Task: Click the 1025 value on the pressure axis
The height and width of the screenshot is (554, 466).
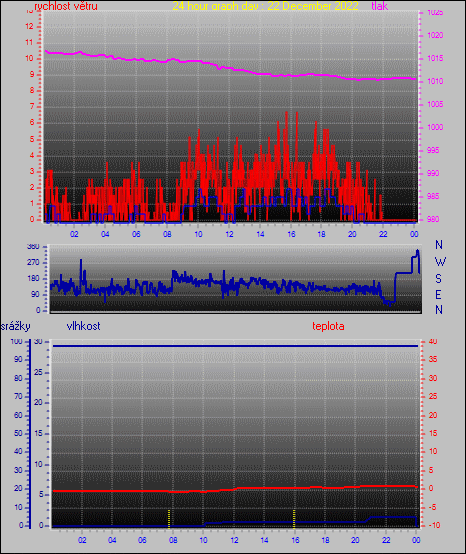Action: [435, 13]
